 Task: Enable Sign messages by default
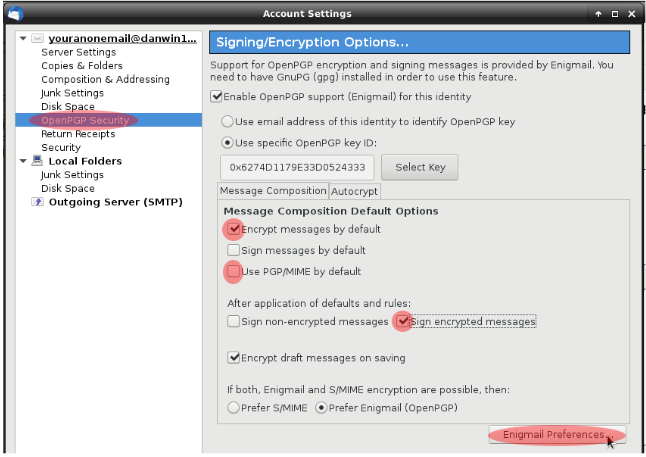(233, 250)
